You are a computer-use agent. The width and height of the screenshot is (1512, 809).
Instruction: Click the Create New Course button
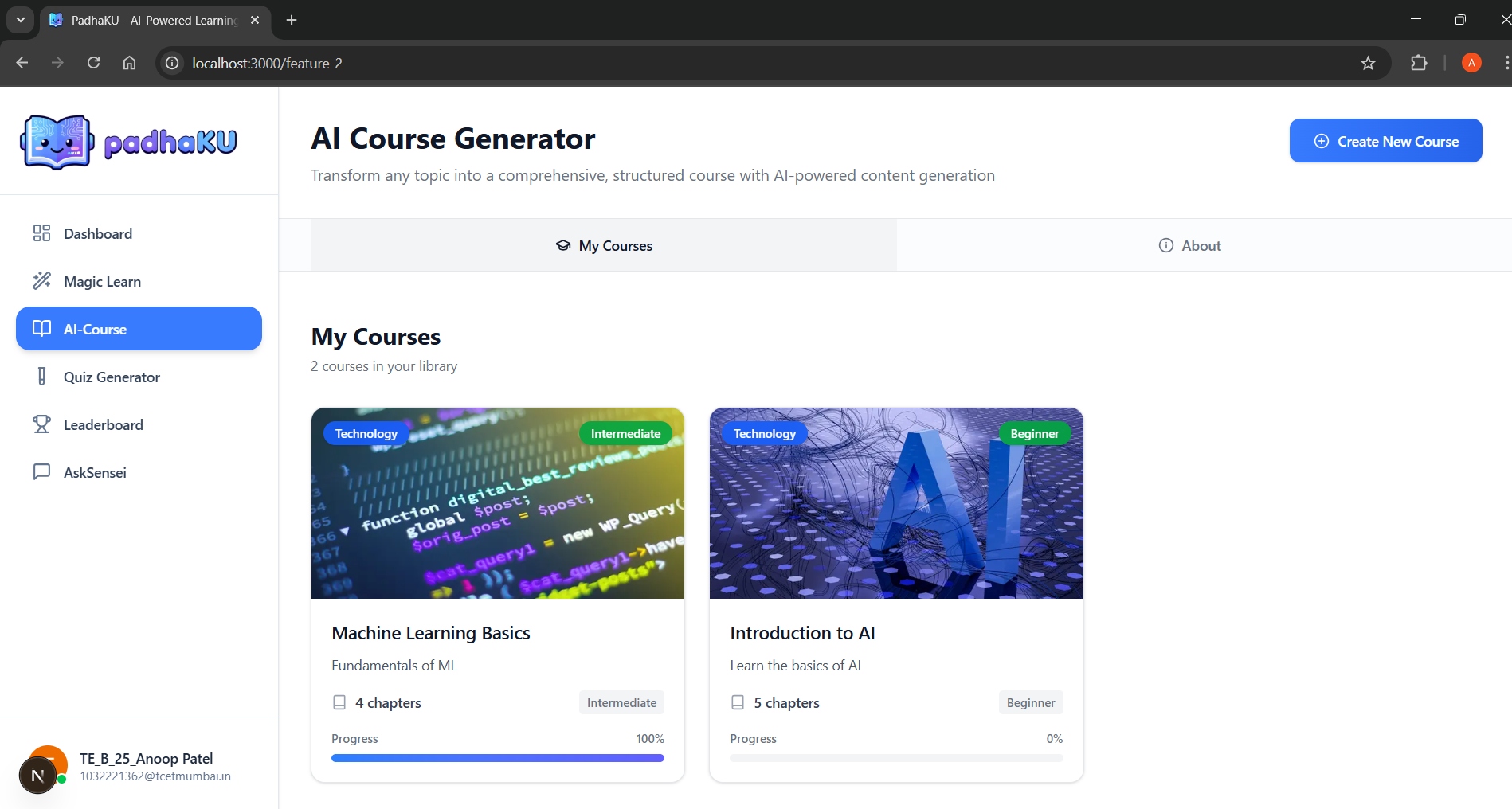point(1385,141)
